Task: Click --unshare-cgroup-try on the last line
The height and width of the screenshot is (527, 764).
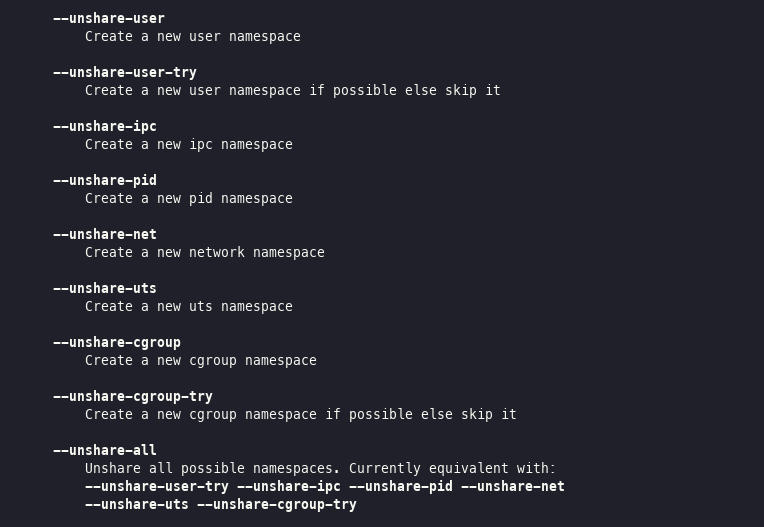Action: click(x=277, y=505)
